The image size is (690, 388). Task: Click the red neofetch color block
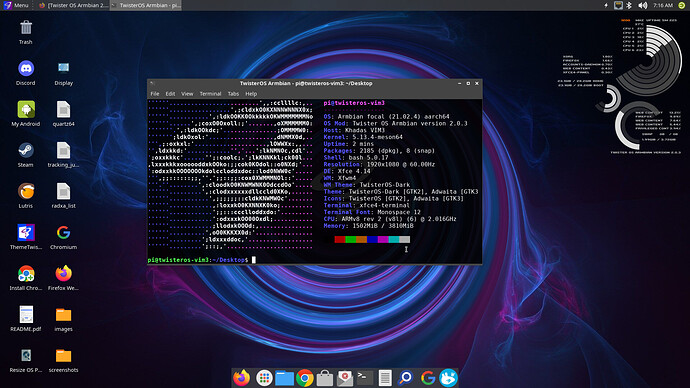(340, 239)
